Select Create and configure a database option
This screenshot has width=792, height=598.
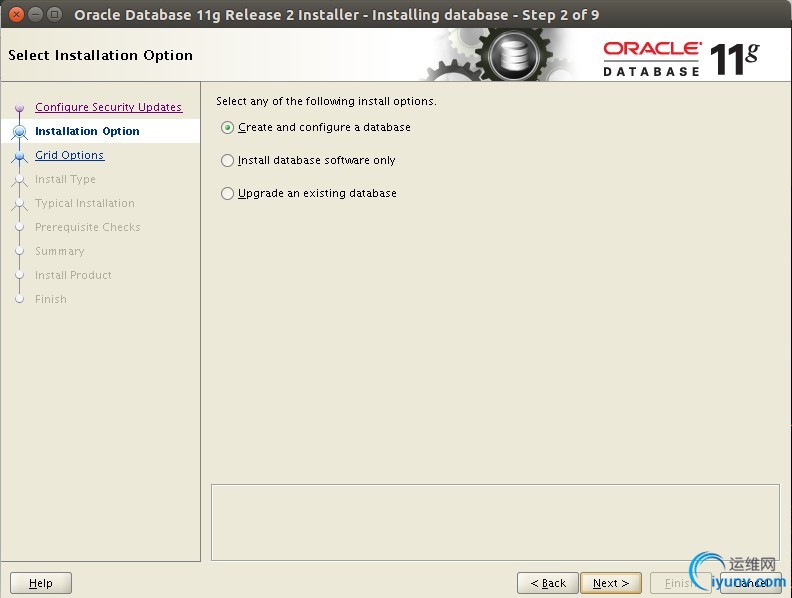tap(227, 128)
